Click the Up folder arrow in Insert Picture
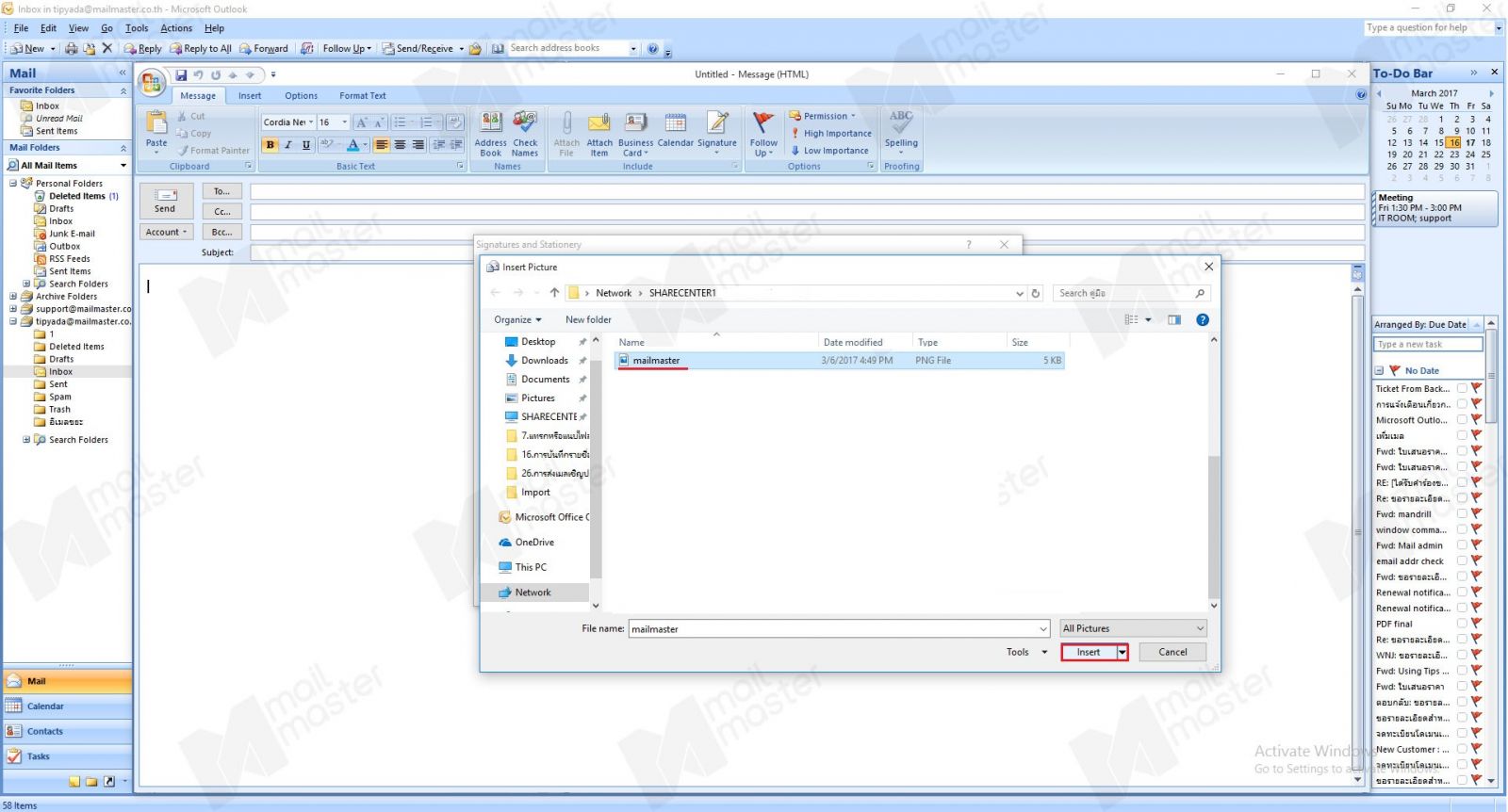This screenshot has height=812, width=1508. [554, 293]
